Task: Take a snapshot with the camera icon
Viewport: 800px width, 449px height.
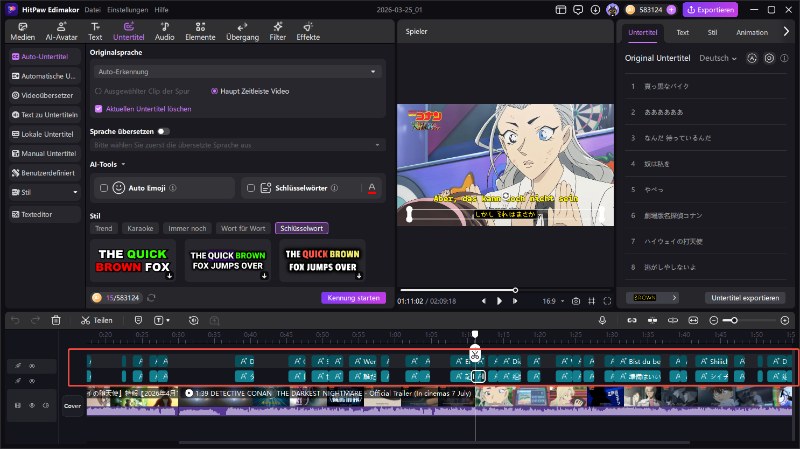Action: (576, 301)
